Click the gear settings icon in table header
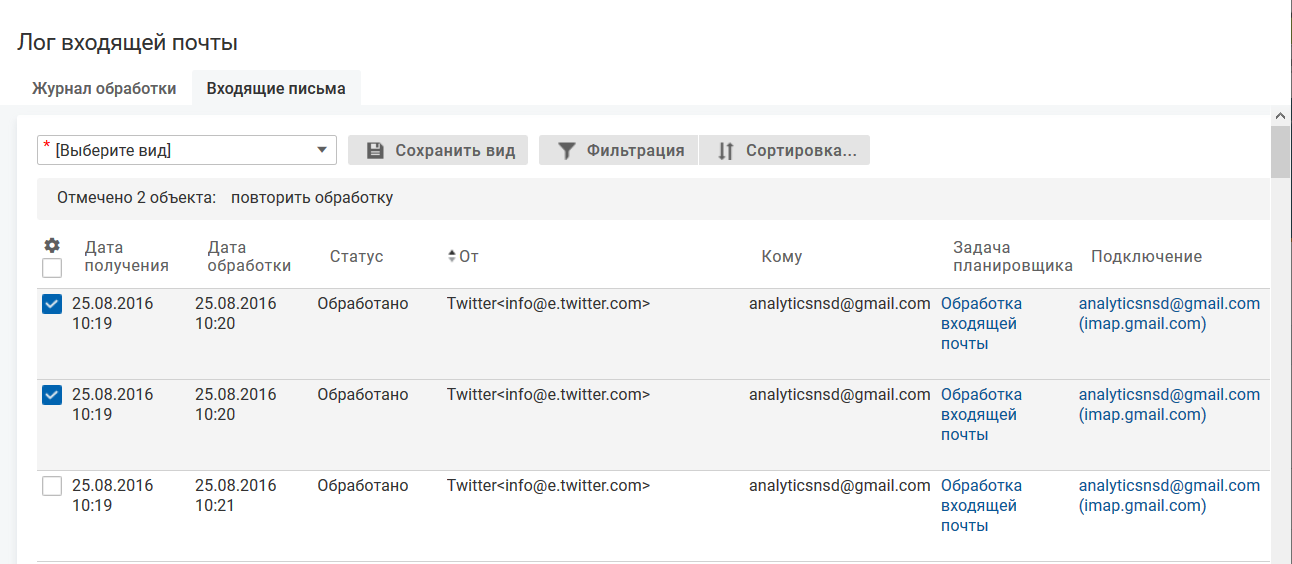This screenshot has height=564, width=1292. point(52,245)
